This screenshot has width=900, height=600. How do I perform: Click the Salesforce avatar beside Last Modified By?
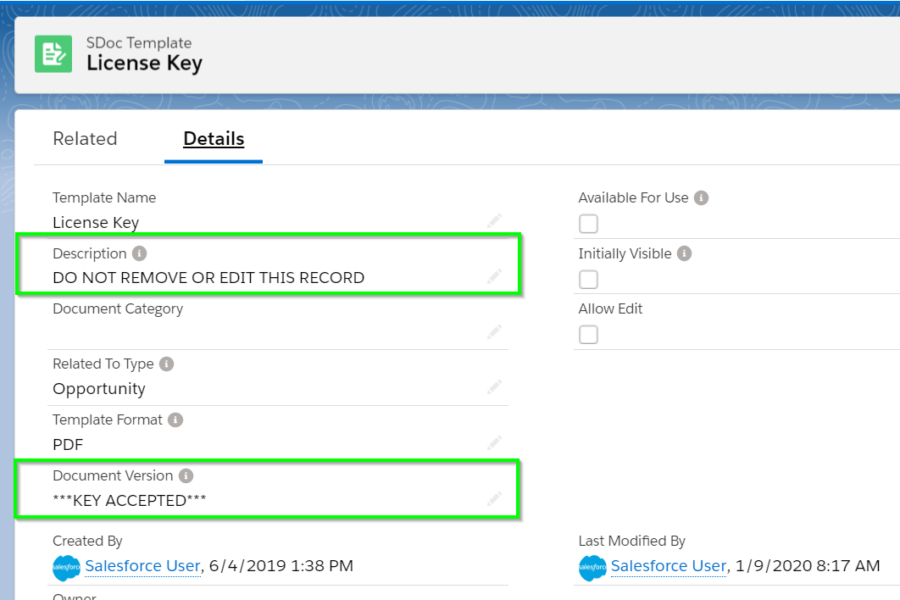tap(592, 567)
